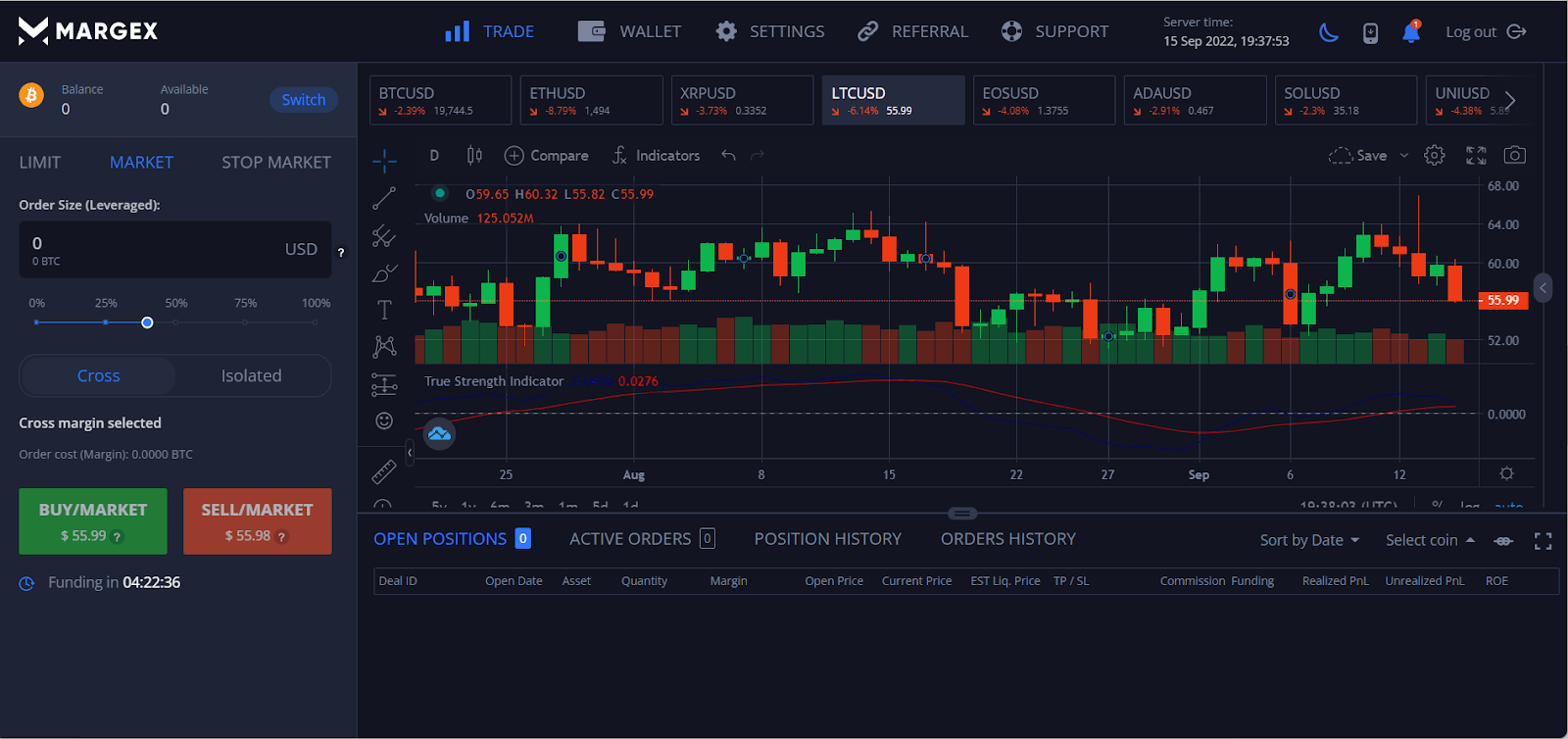This screenshot has height=739, width=1568.
Task: Click the TradingView cloud logo on the chart
Action: 439,432
